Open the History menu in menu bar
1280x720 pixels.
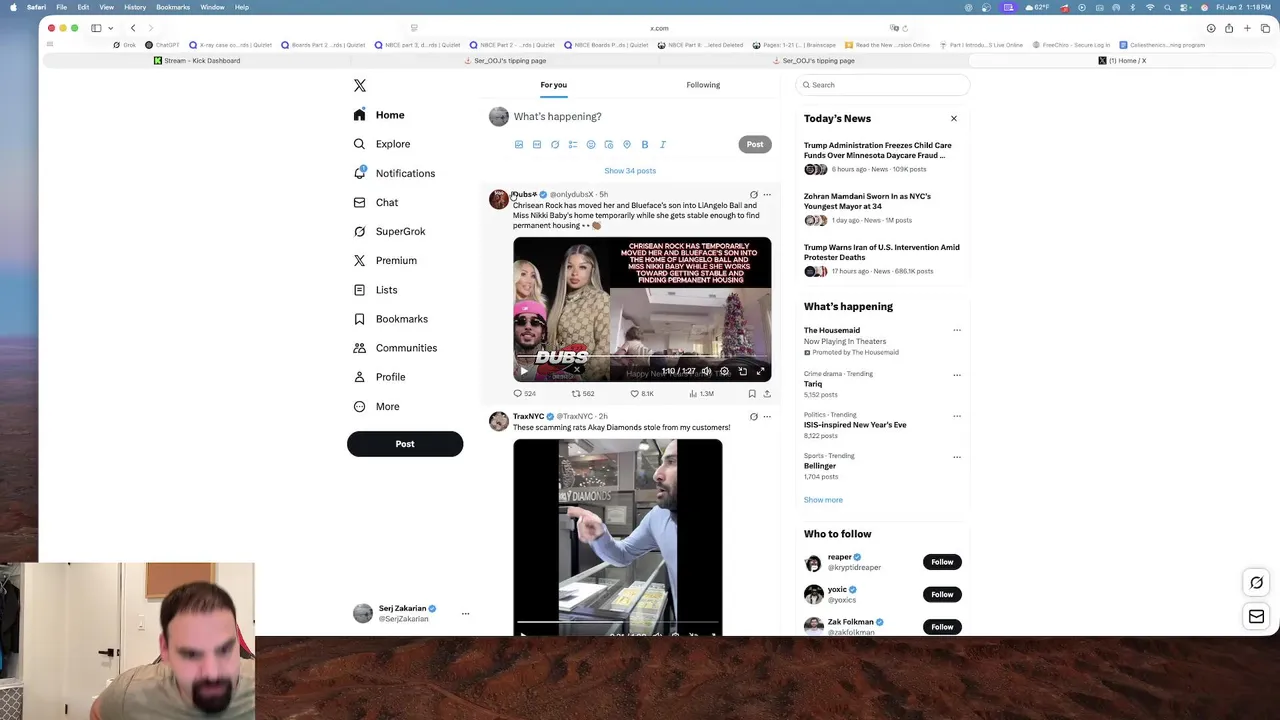(x=135, y=7)
